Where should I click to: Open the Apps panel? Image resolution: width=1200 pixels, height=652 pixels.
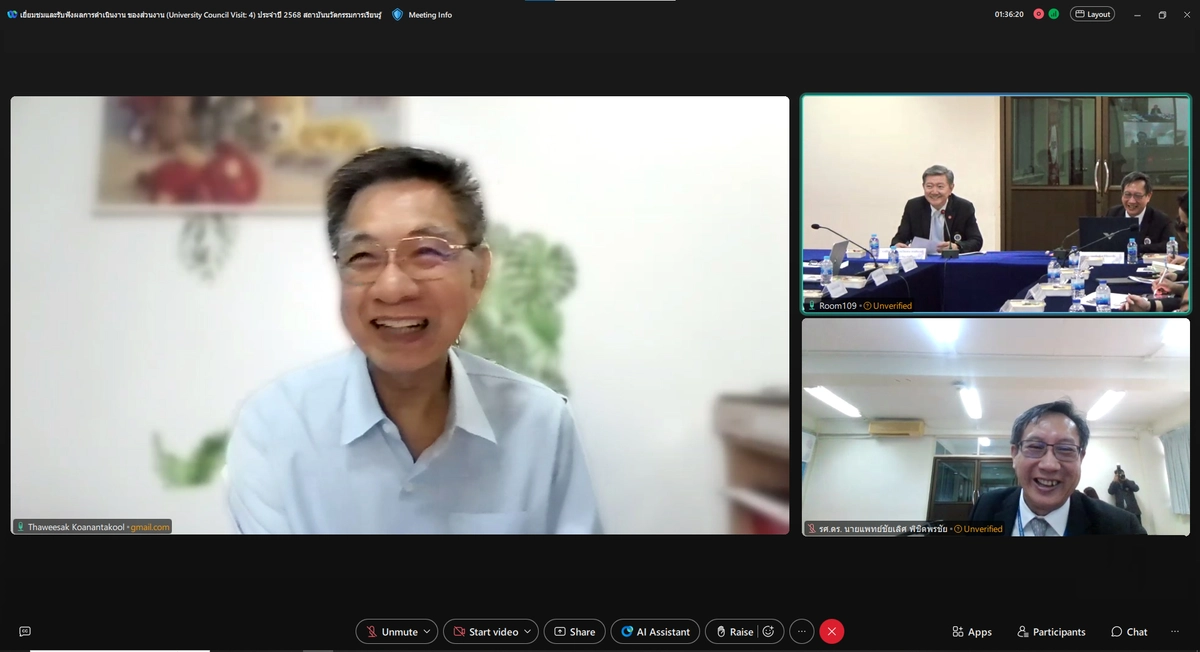tap(971, 632)
